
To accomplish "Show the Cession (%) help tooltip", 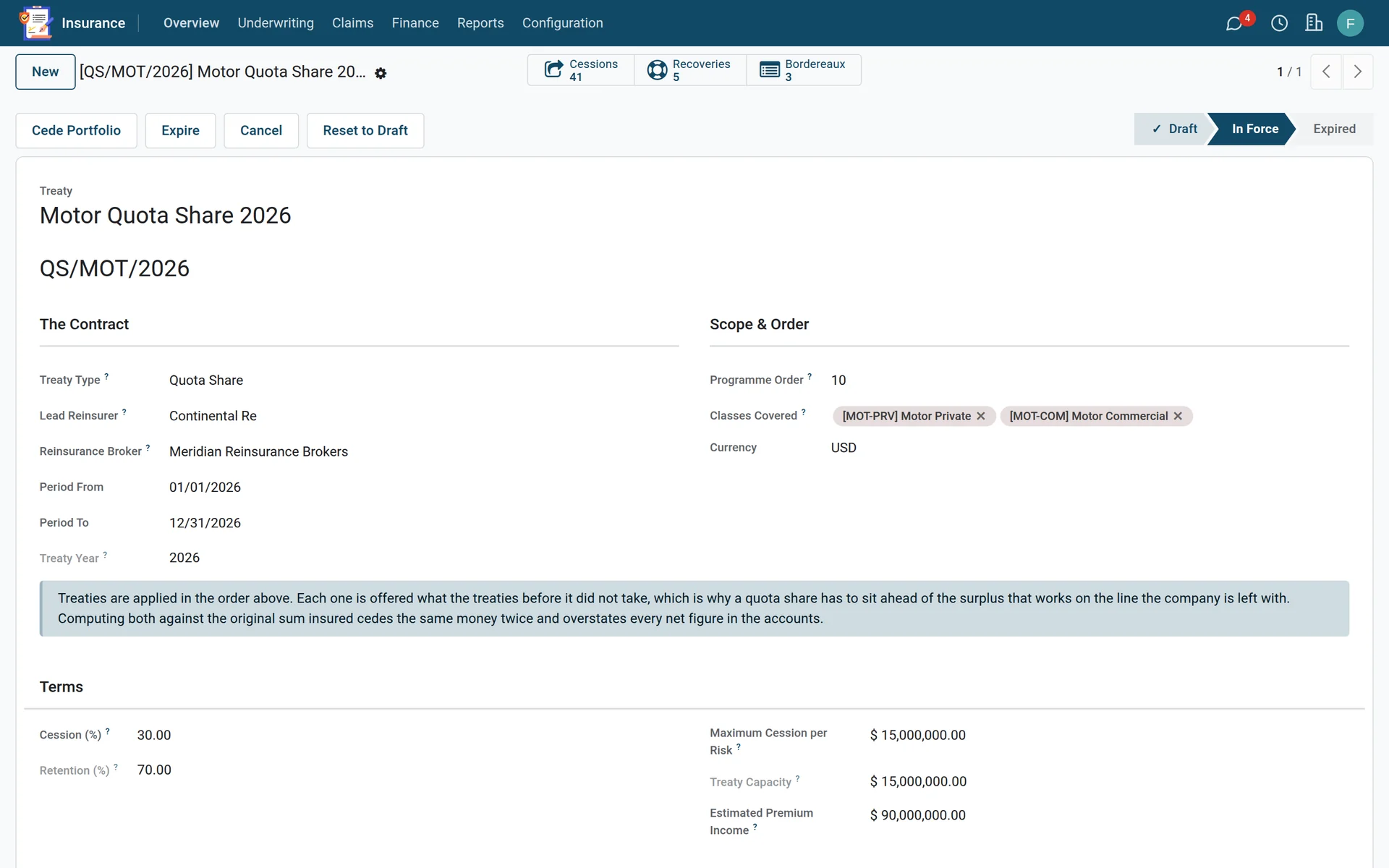I will [x=108, y=731].
